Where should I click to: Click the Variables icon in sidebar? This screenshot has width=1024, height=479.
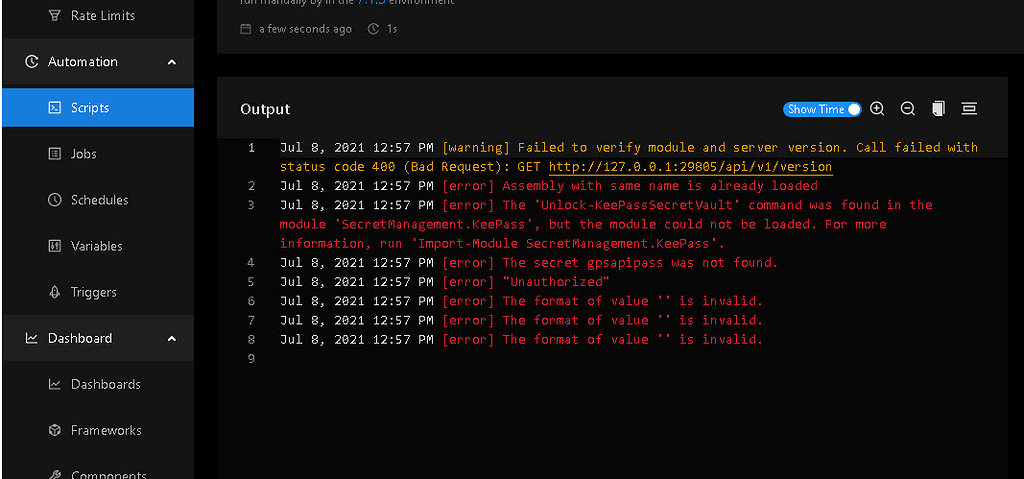pos(55,246)
